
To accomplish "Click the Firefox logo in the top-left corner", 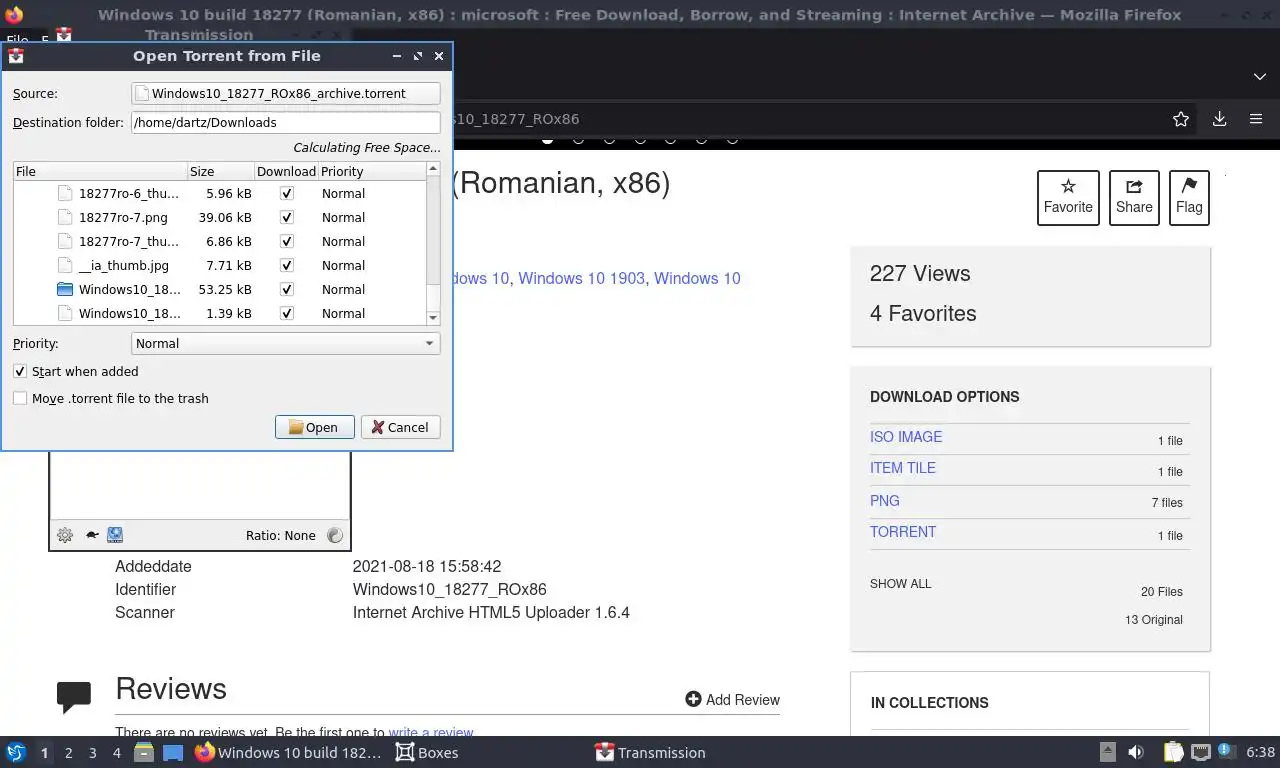I will pyautogui.click(x=14, y=15).
